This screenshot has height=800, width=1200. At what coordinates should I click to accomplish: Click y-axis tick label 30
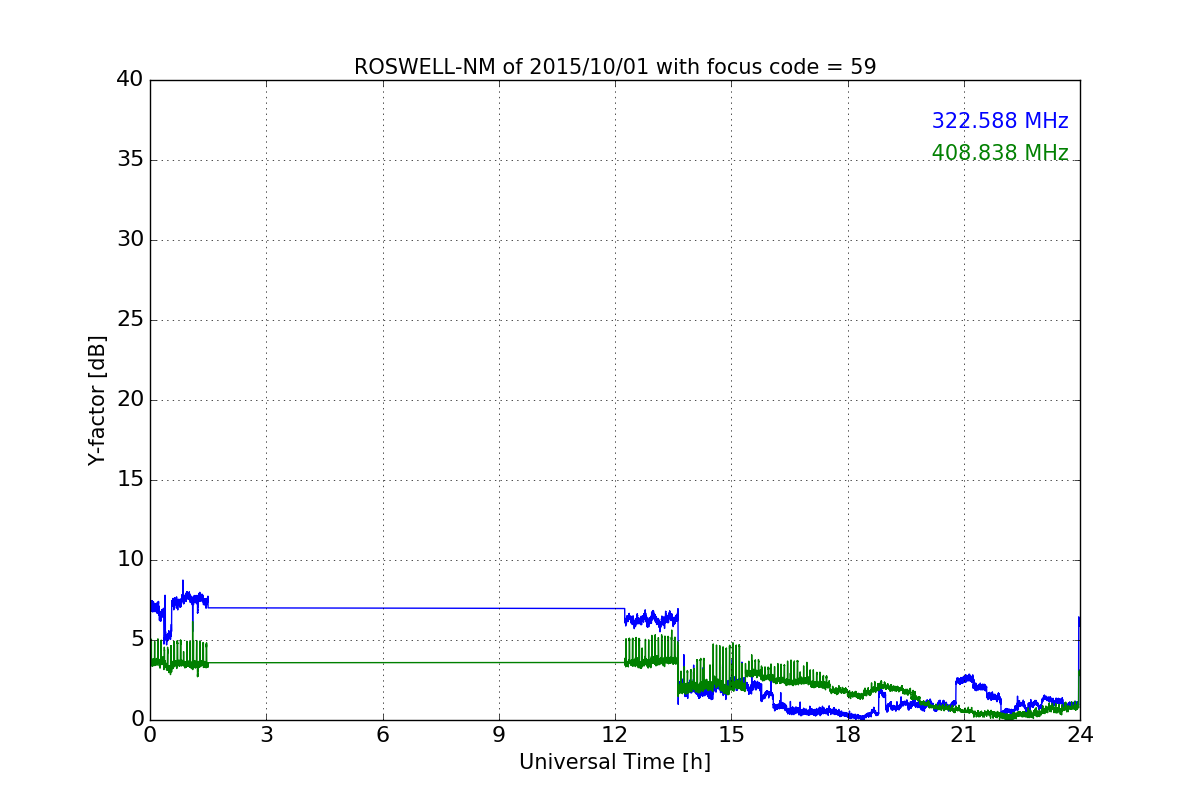[x=130, y=240]
